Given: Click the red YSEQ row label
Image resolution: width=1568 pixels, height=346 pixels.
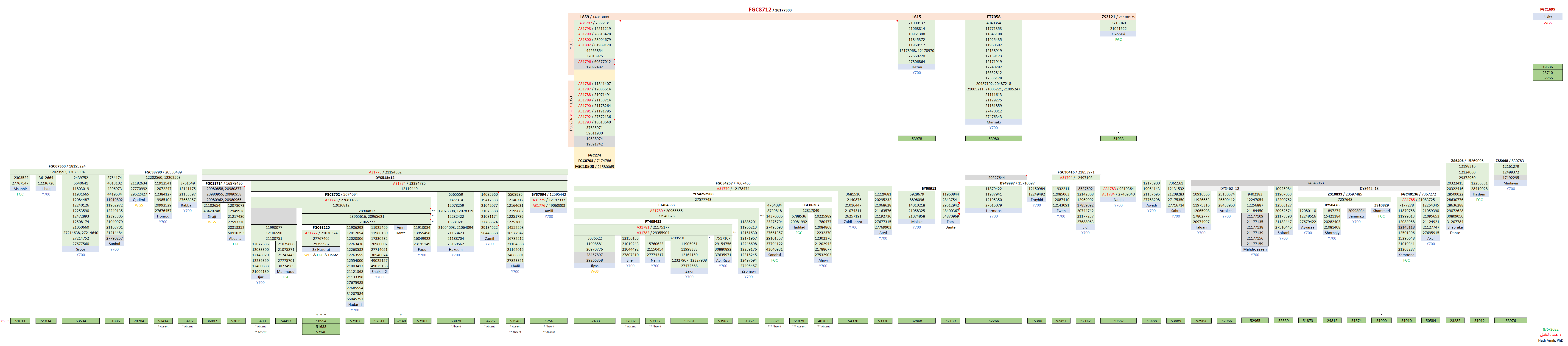Looking at the screenshot, I should [5, 321].
